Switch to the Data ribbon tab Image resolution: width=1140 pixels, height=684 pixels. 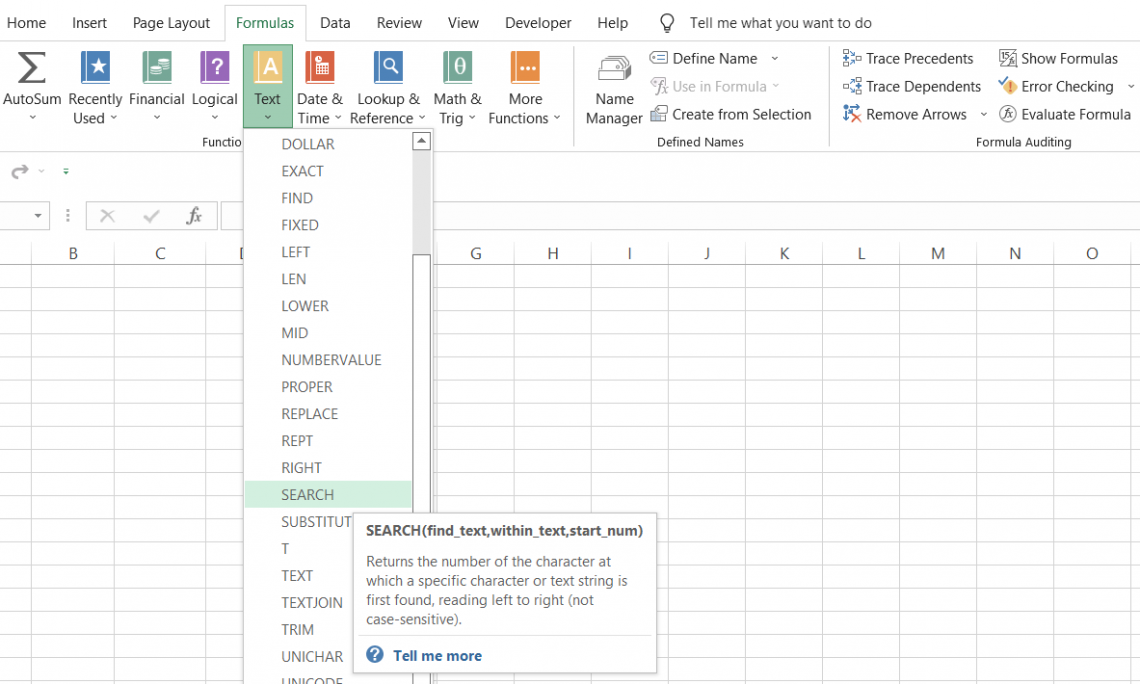click(335, 22)
